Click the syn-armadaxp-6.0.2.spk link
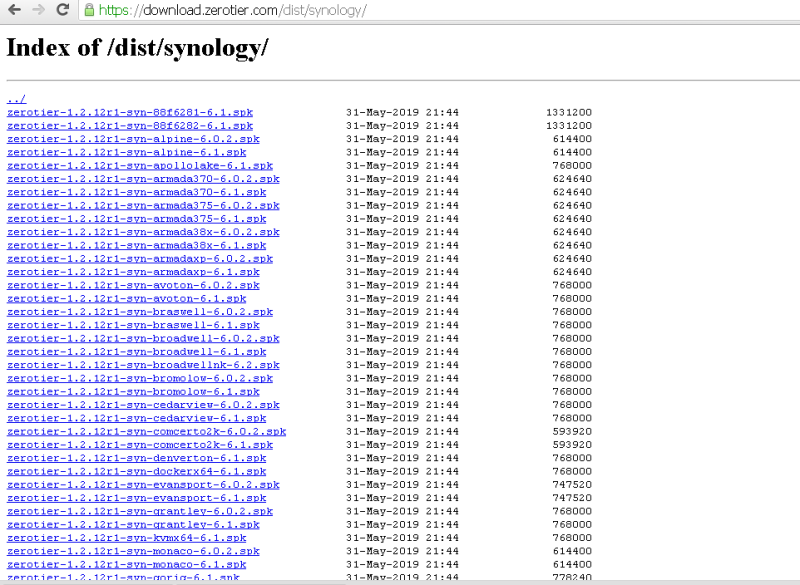 coord(139,259)
